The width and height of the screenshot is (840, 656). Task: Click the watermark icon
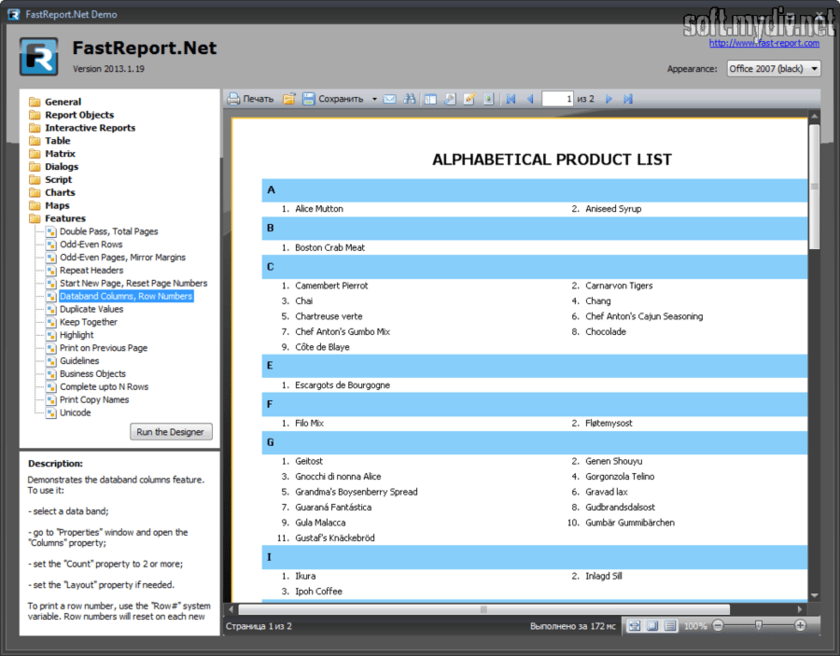(489, 99)
